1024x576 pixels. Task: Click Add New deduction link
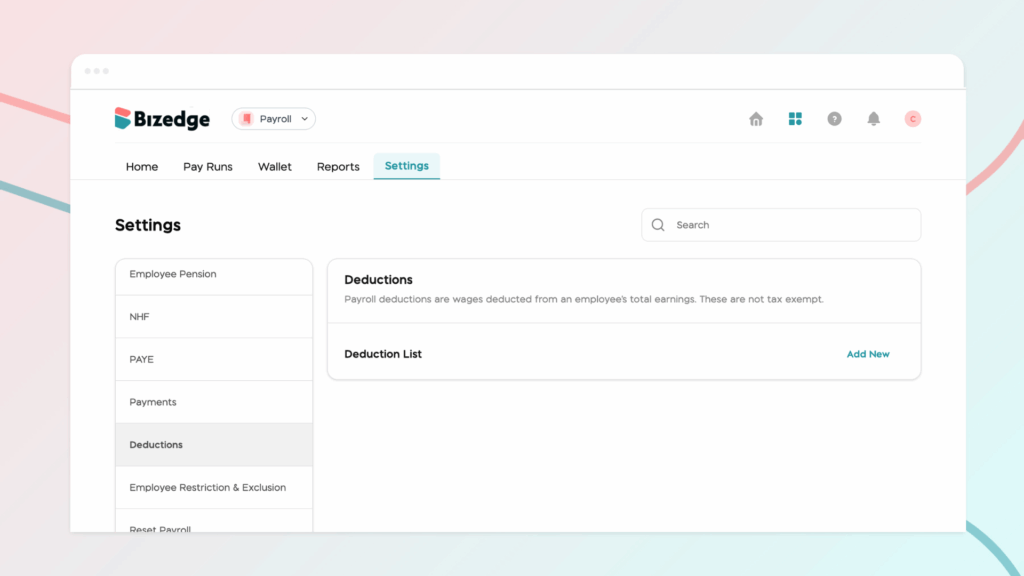pos(868,354)
